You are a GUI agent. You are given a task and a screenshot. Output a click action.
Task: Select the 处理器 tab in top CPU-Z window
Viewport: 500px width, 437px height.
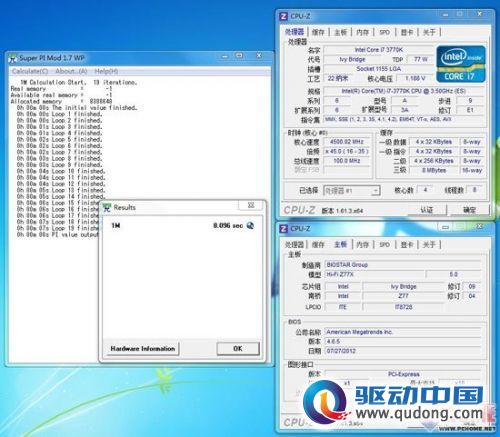[295, 32]
